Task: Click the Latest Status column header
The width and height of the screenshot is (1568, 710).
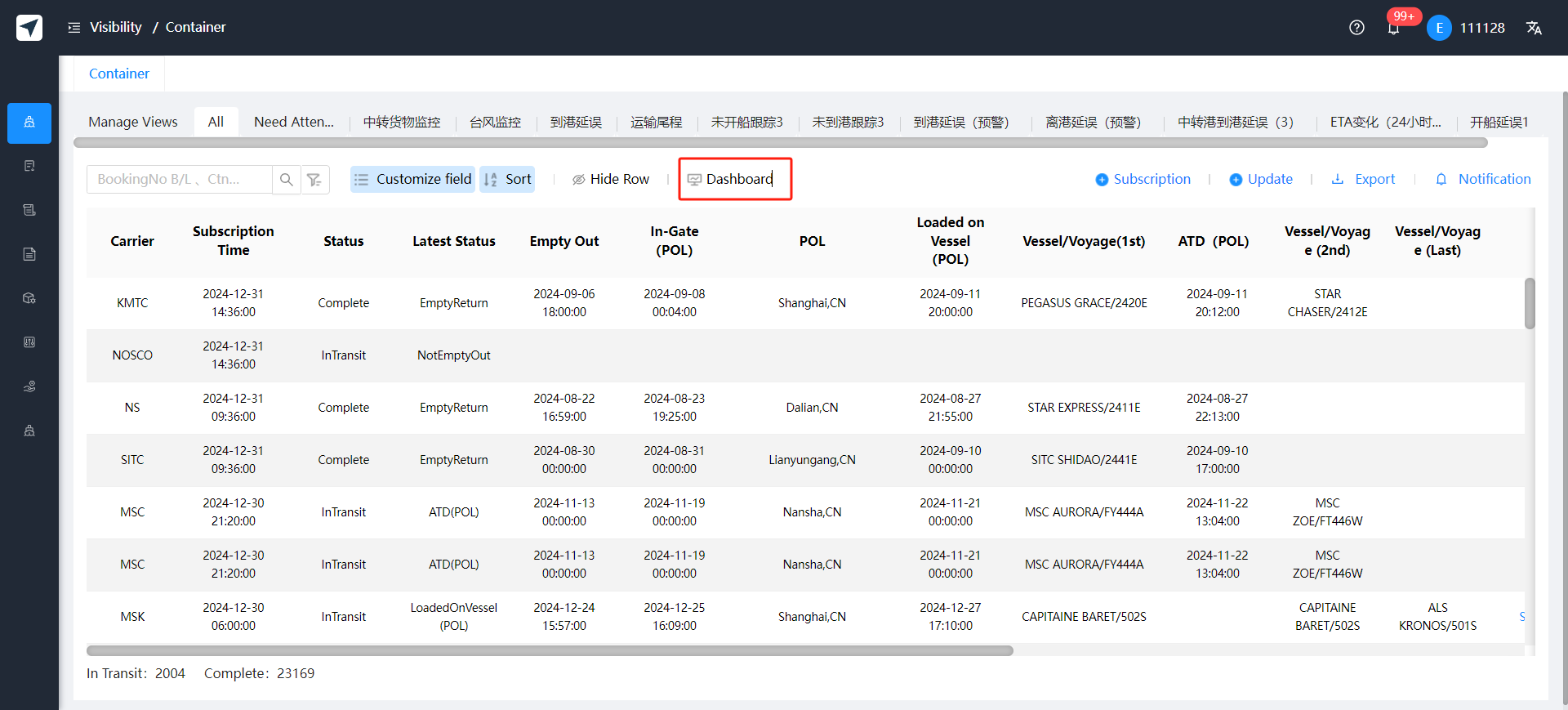Action: 454,241
